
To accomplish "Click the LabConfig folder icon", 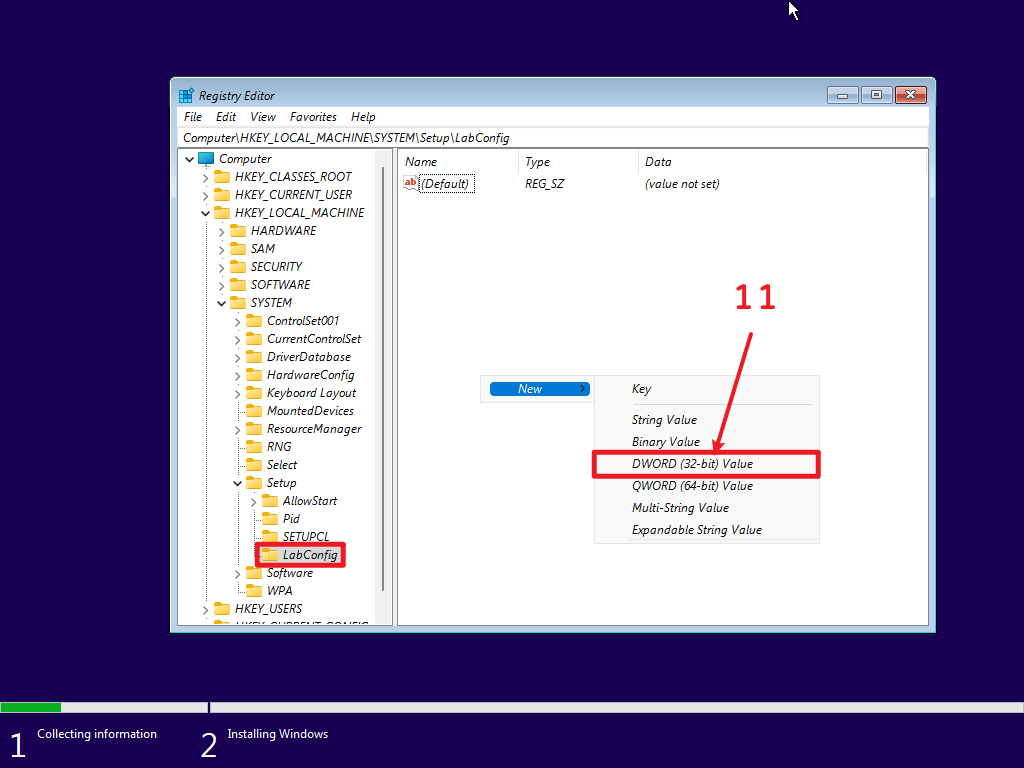I will point(270,555).
